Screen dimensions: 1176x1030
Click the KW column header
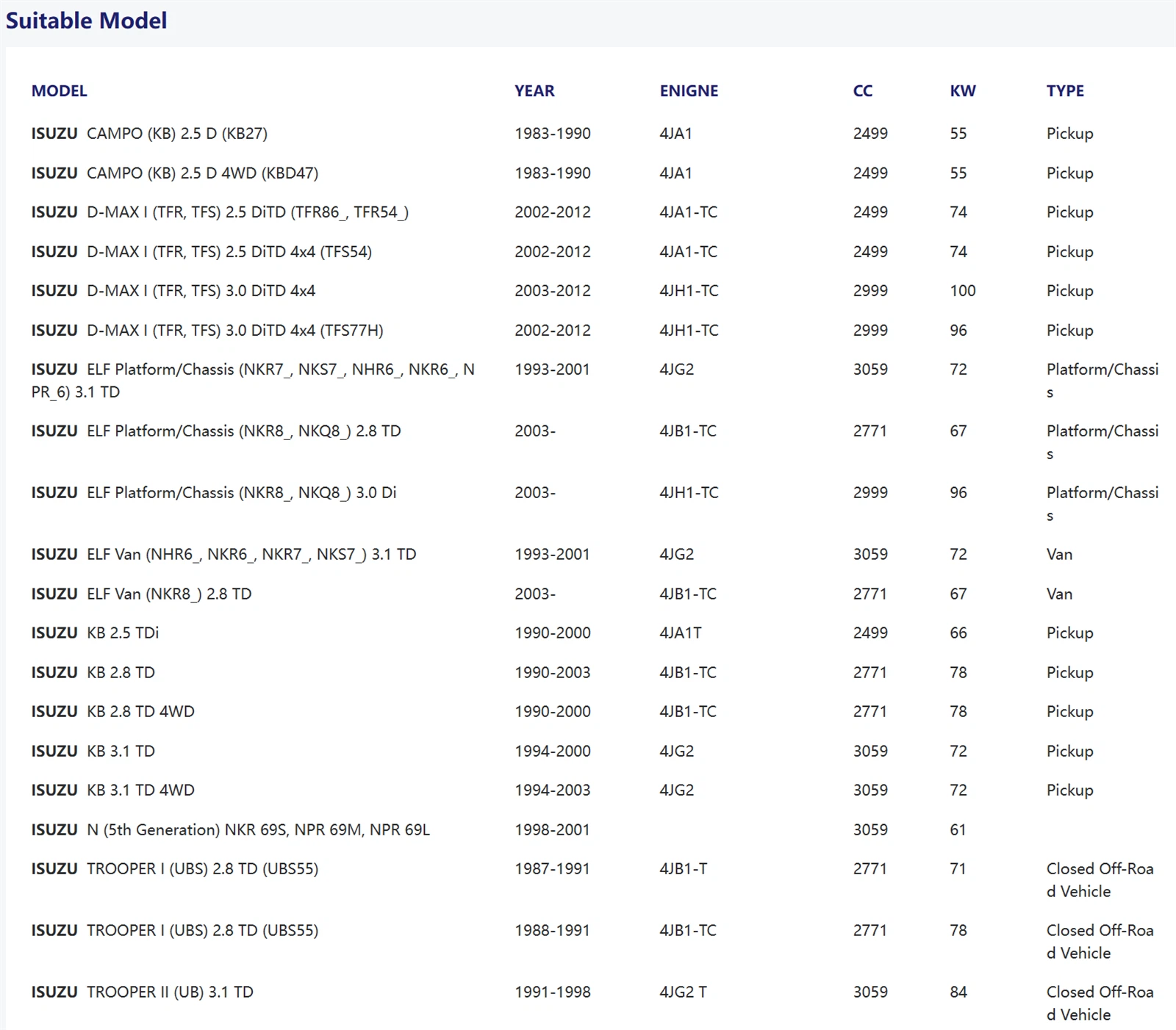point(963,91)
